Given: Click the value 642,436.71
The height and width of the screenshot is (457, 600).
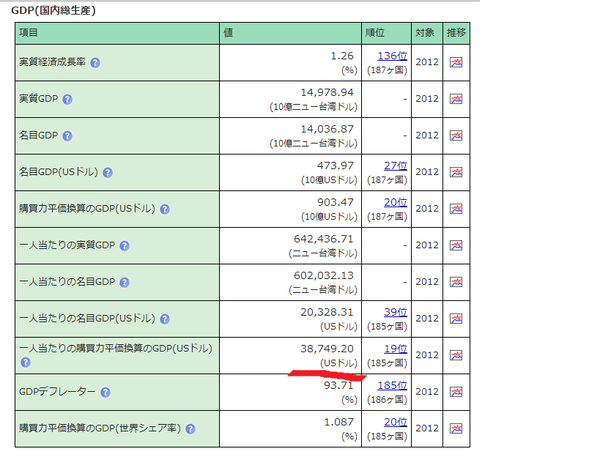Looking at the screenshot, I should tap(323, 239).
